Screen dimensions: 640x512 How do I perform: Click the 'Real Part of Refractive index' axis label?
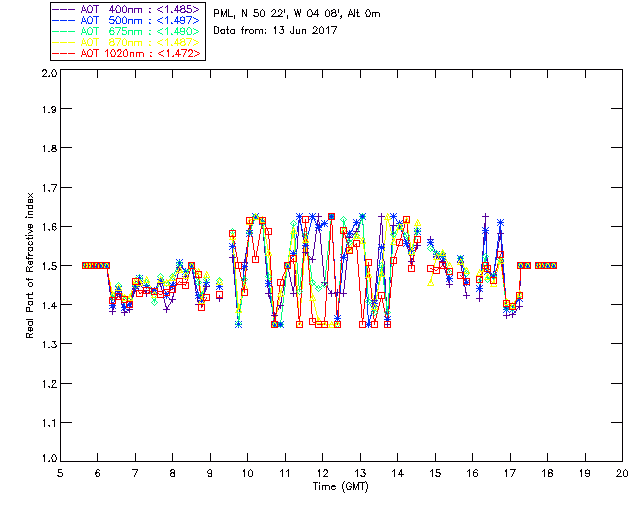coord(29,265)
